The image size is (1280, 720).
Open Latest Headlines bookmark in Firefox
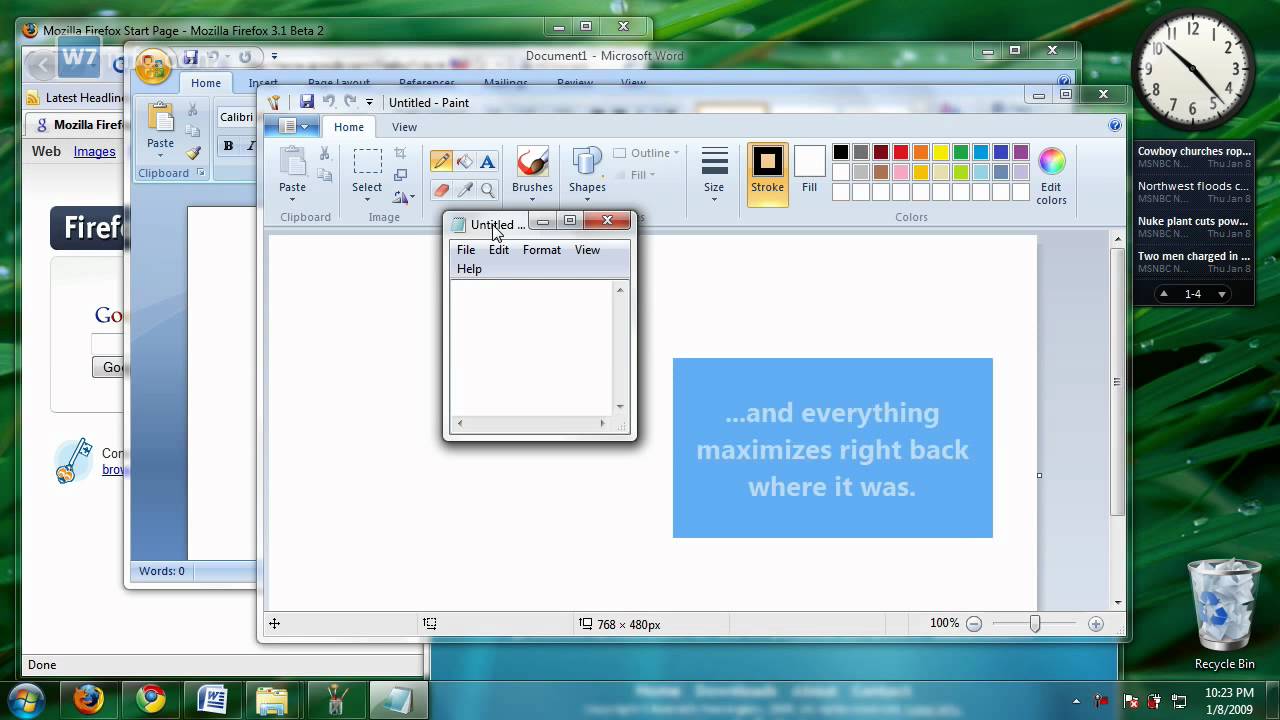coord(76,98)
